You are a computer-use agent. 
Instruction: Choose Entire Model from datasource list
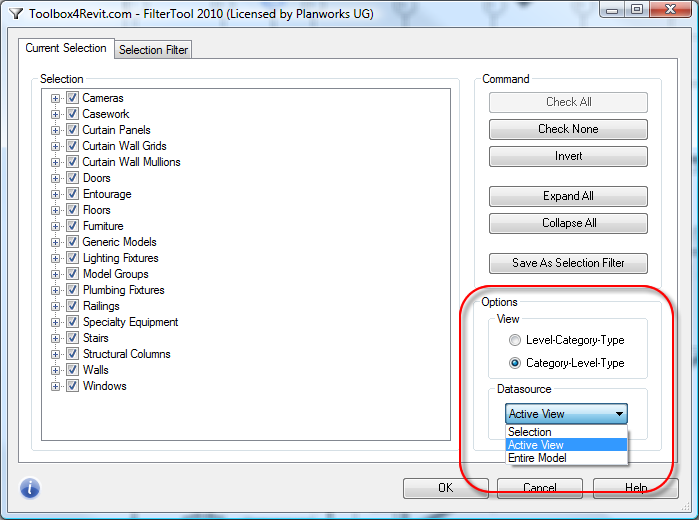537,458
